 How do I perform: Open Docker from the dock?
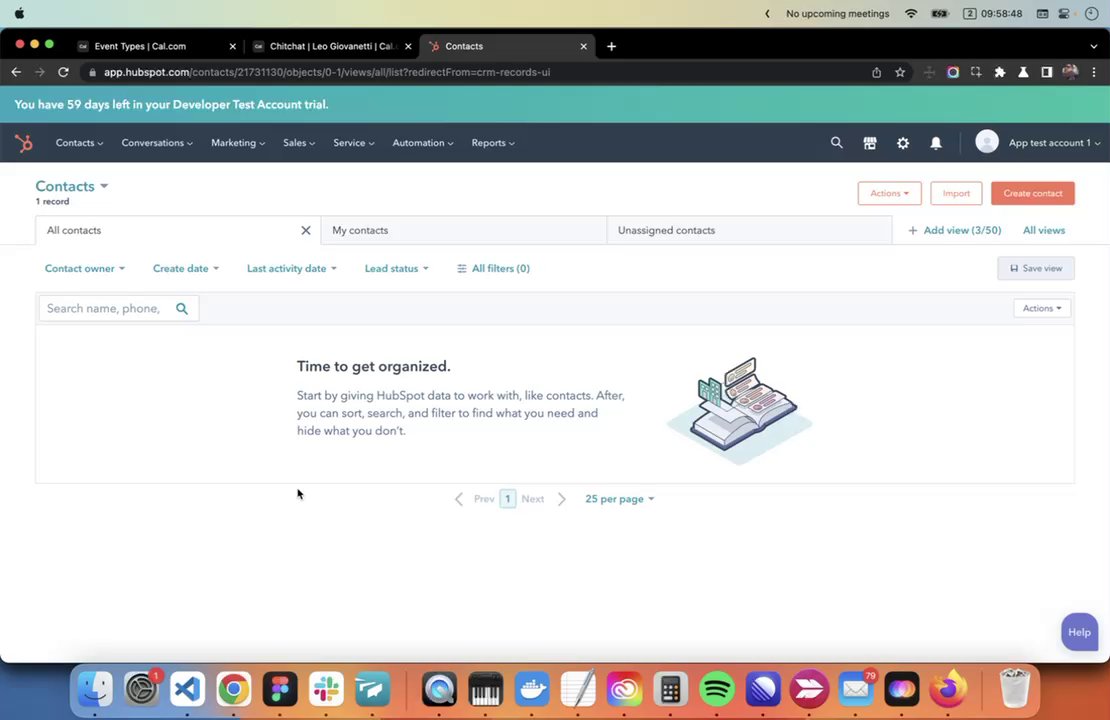tap(532, 688)
